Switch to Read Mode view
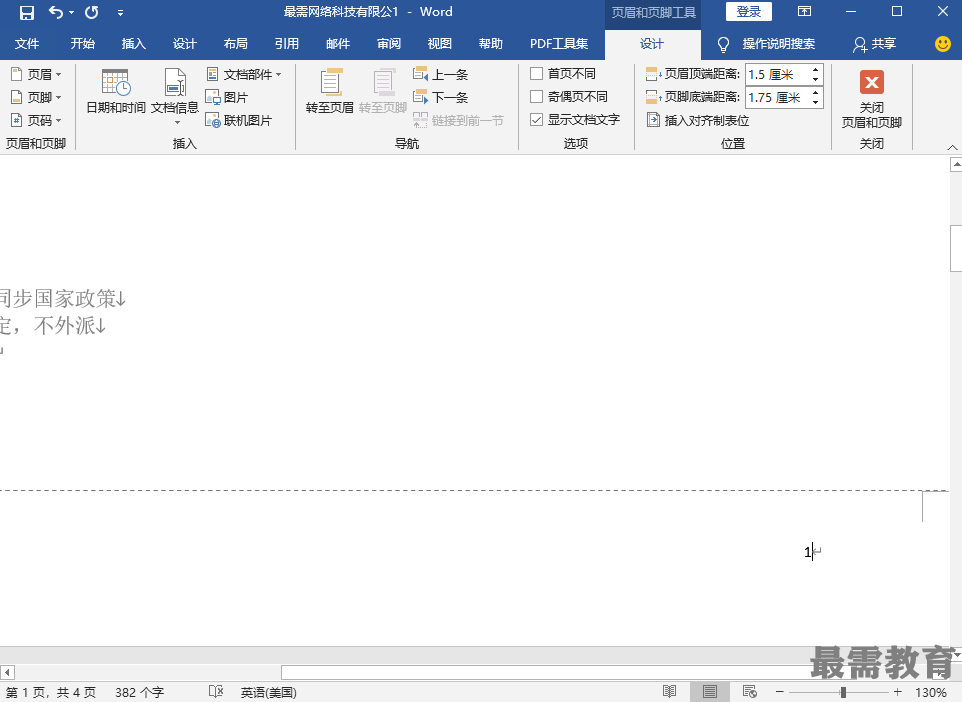The width and height of the screenshot is (962, 702). pos(669,692)
